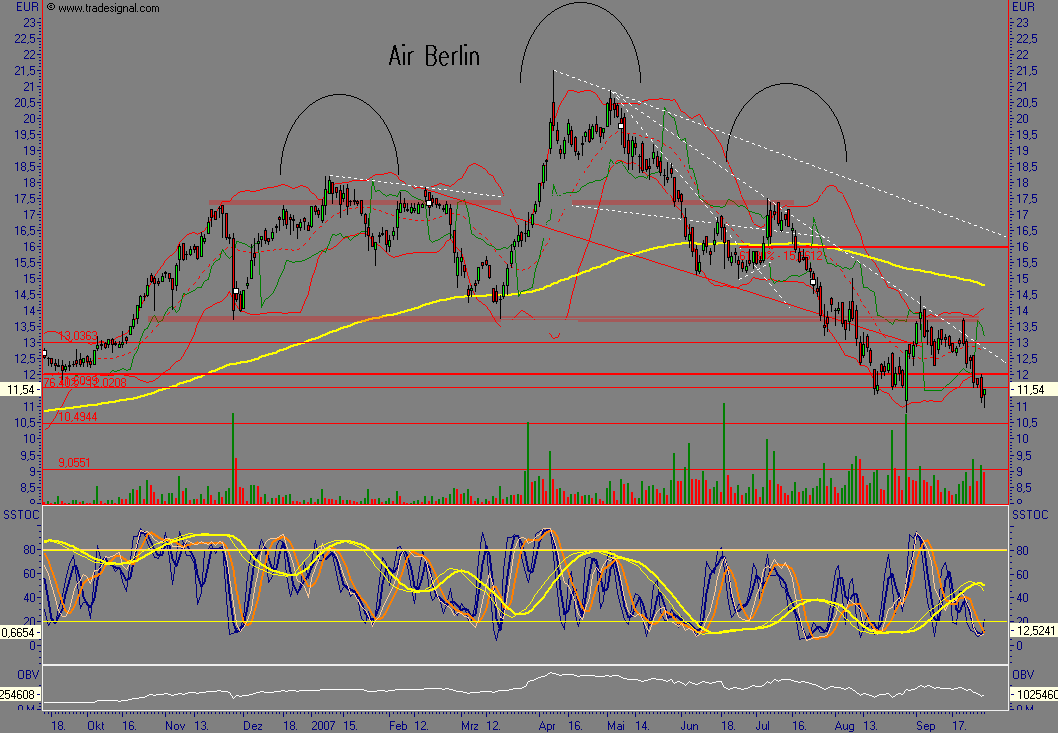Click the 9,0551 level label
1058x733 pixels.
[76, 463]
